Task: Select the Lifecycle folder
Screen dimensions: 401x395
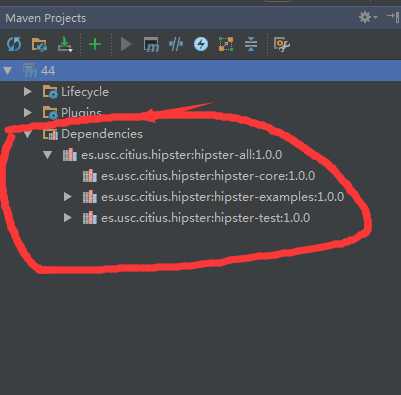Action: point(85,92)
